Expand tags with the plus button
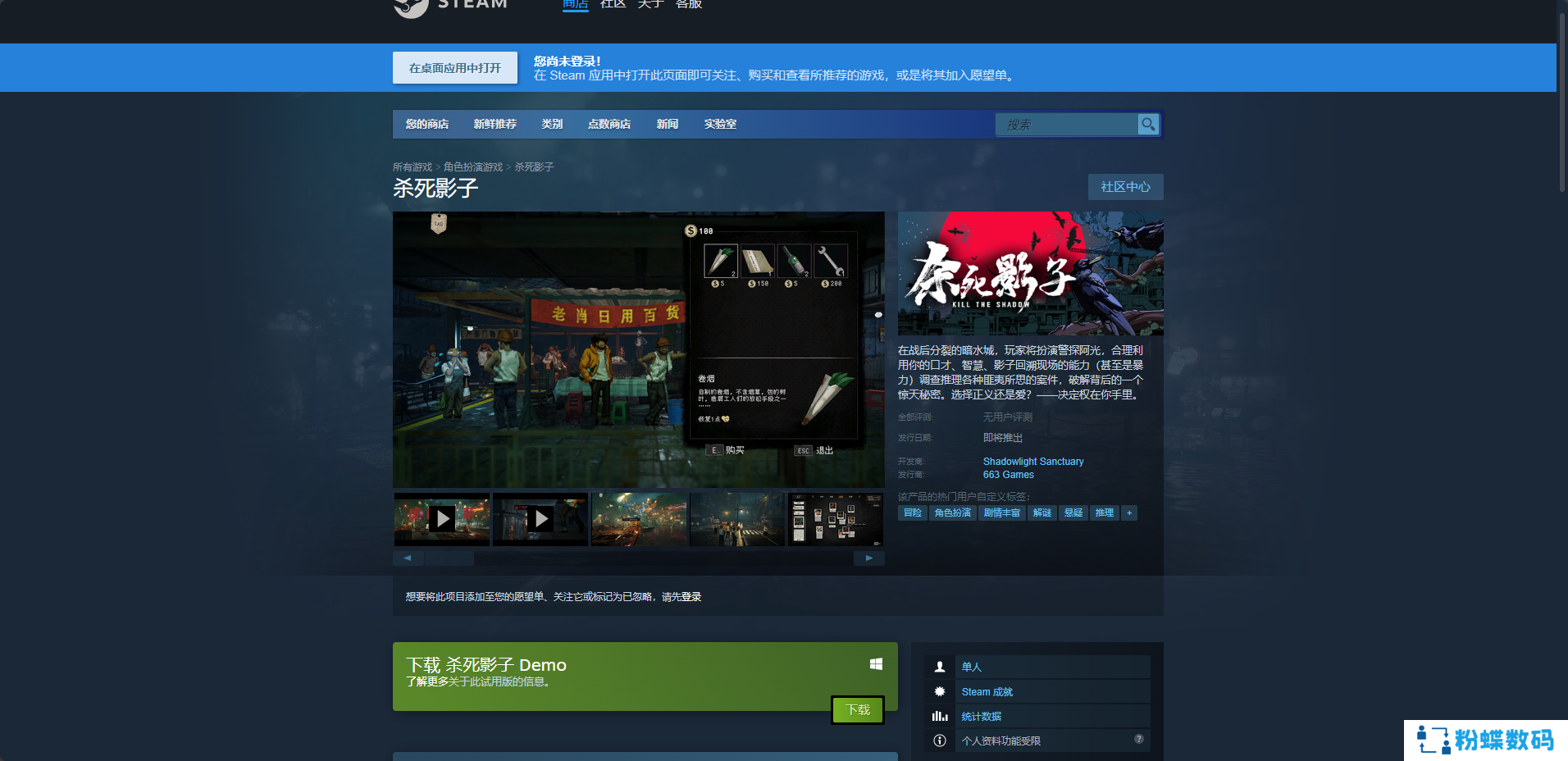This screenshot has height=761, width=1568. coord(1129,513)
